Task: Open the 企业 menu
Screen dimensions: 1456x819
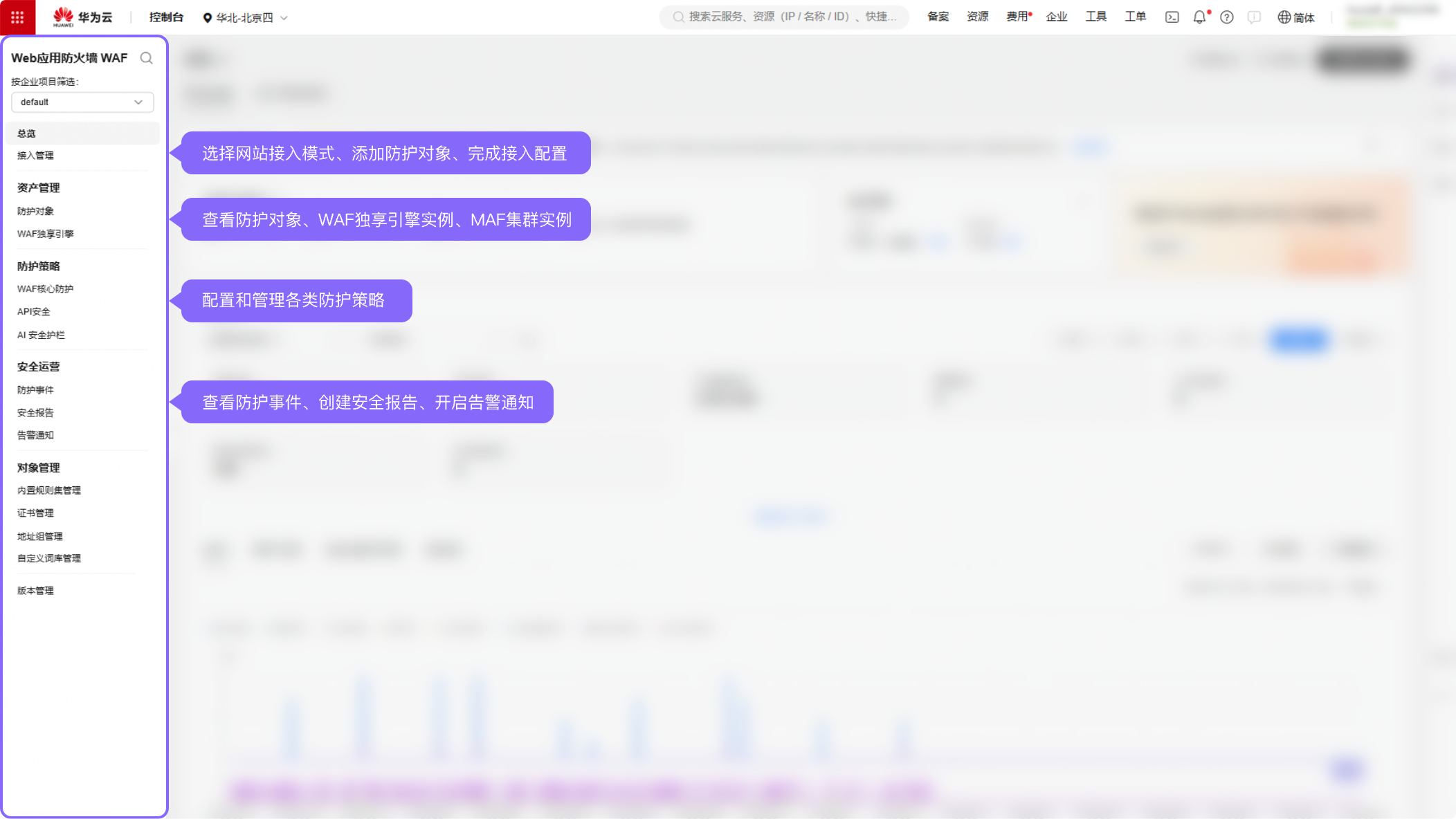Action: 1057,17
